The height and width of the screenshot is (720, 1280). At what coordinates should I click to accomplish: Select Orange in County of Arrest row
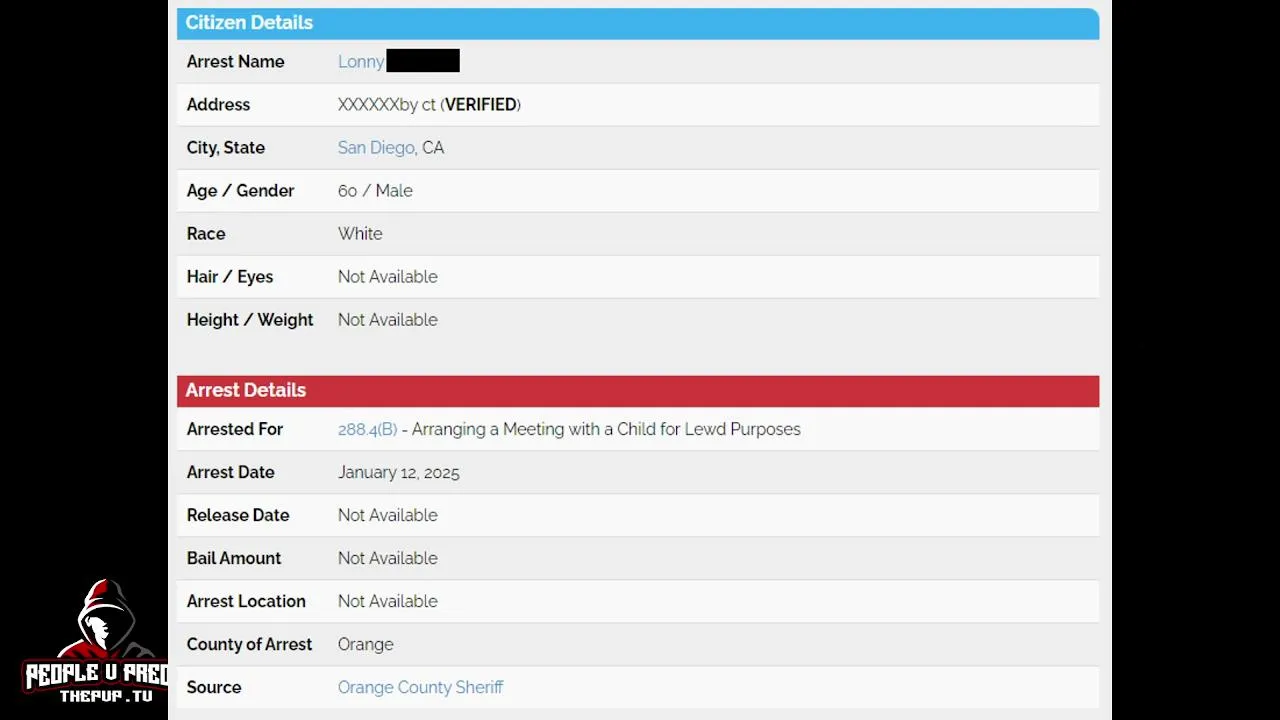(x=365, y=644)
